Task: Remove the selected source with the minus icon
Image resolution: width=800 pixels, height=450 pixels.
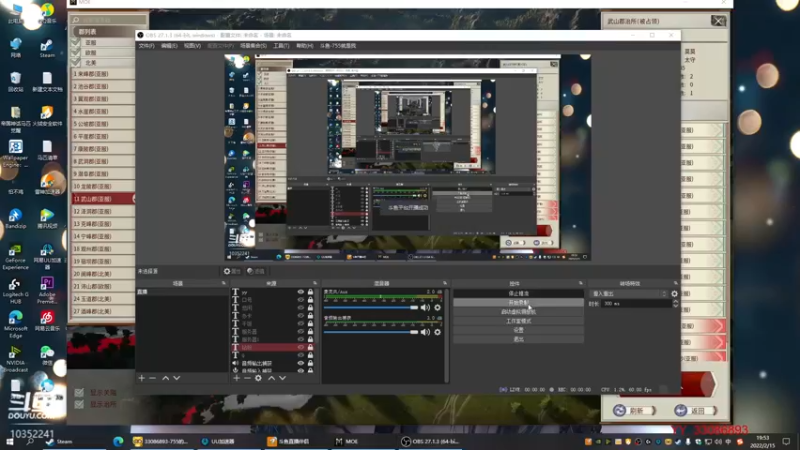Action: coord(247,378)
